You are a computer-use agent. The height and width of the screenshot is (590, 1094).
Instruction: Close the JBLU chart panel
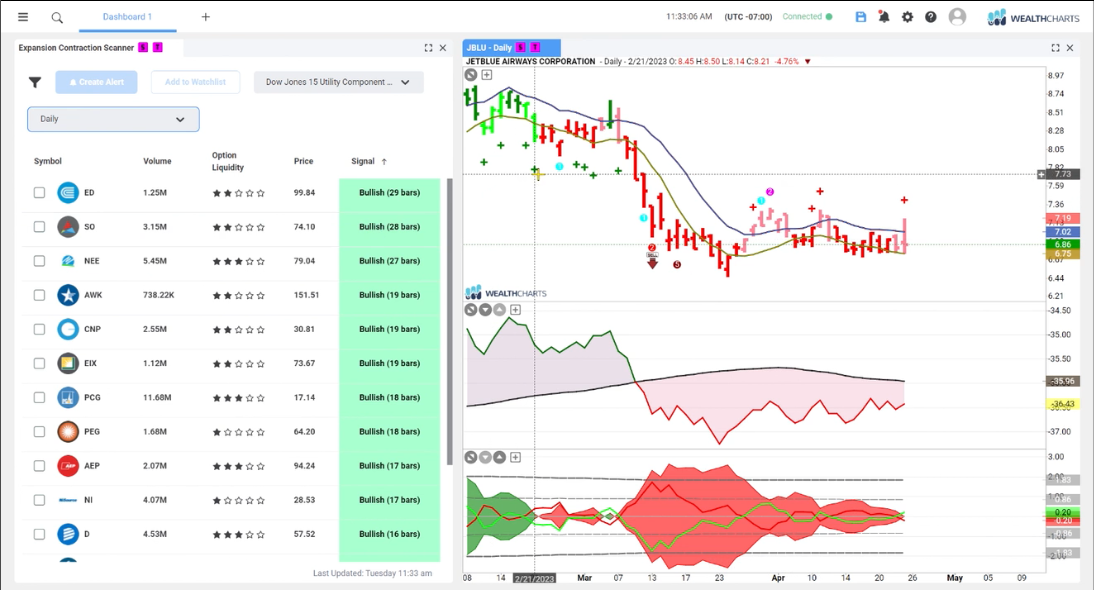click(x=1070, y=48)
